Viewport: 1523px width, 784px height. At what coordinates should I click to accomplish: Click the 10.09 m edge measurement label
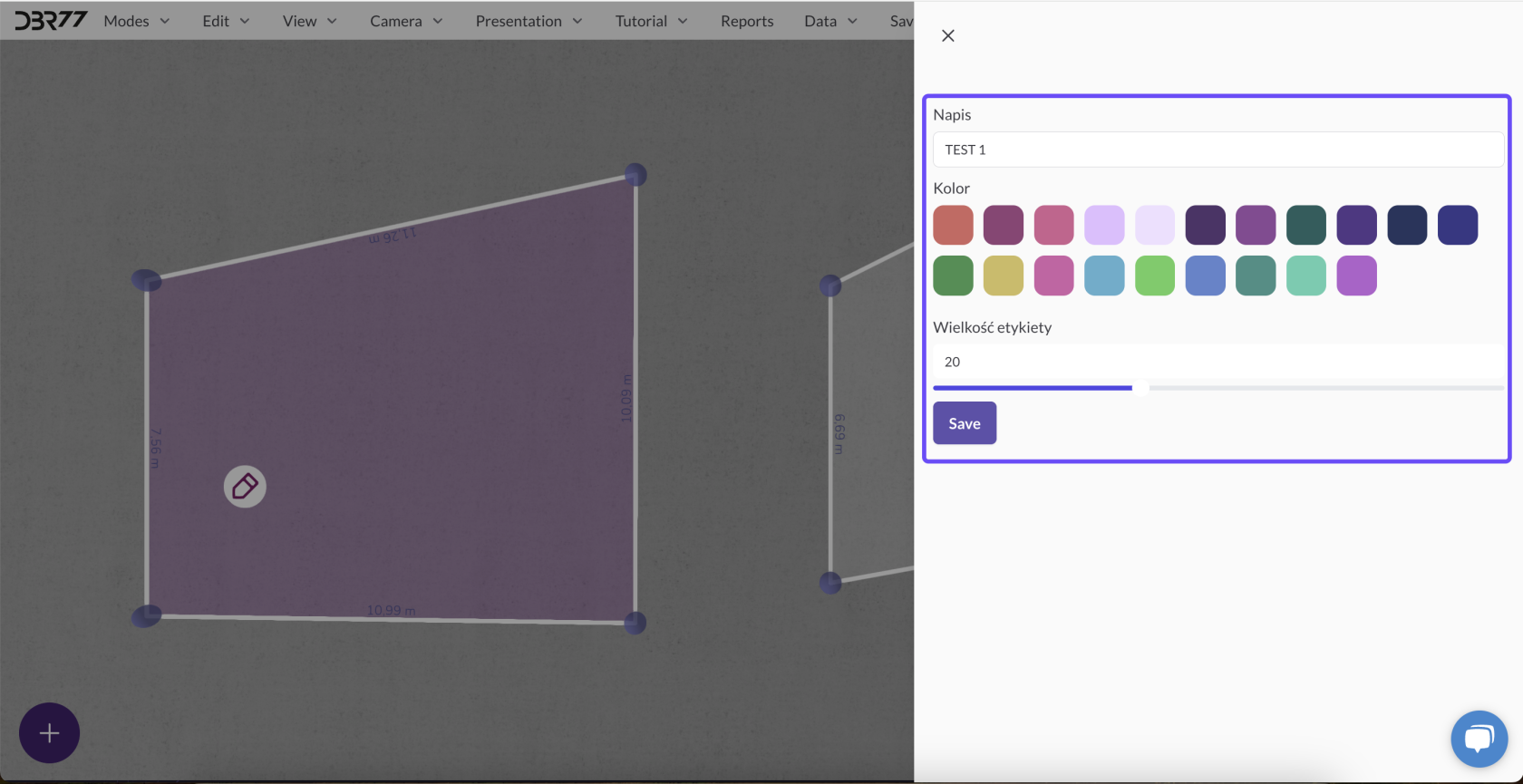pos(626,398)
